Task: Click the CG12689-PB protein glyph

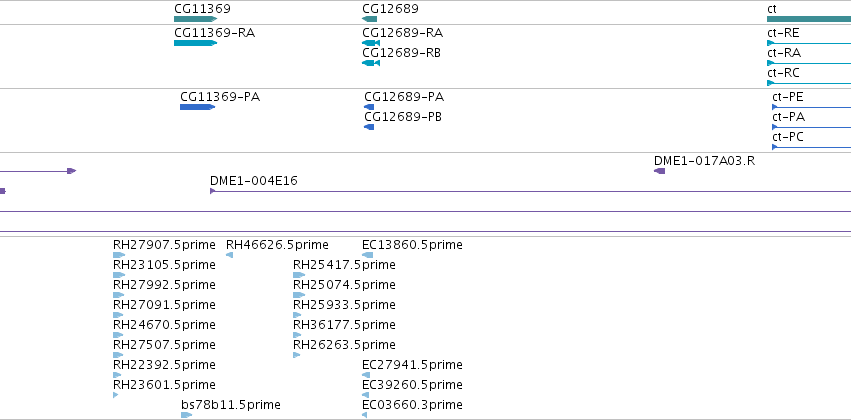Action: pos(369,127)
